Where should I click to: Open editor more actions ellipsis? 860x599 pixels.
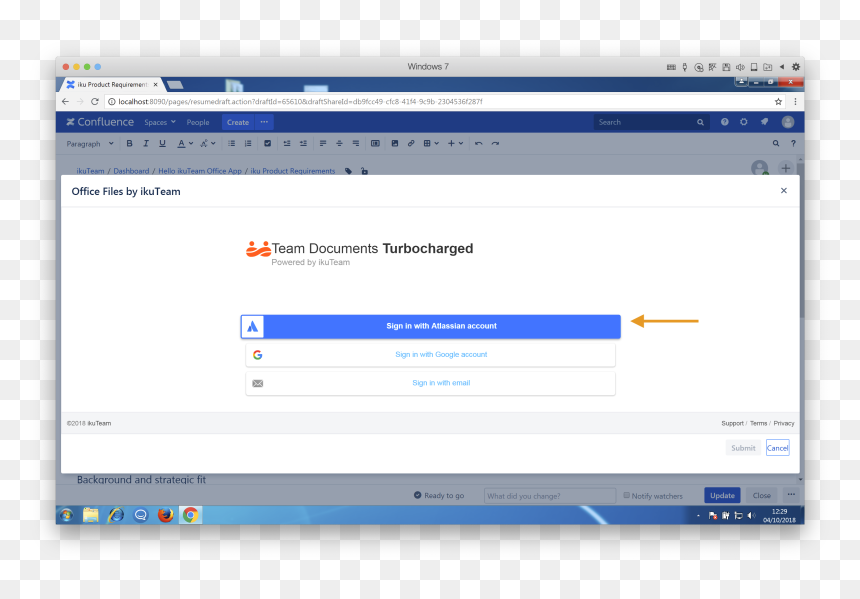point(791,495)
